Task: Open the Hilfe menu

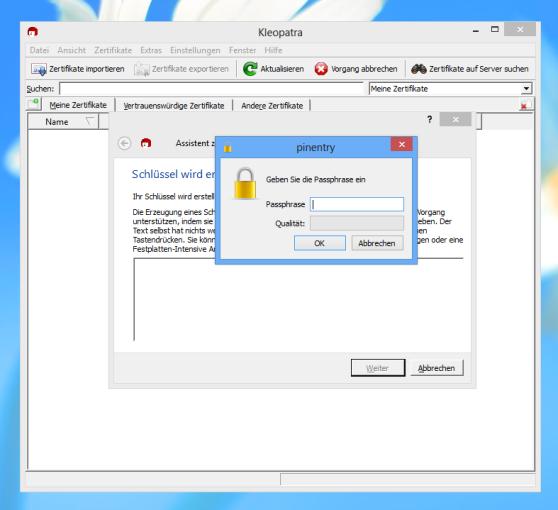Action: [x=273, y=51]
